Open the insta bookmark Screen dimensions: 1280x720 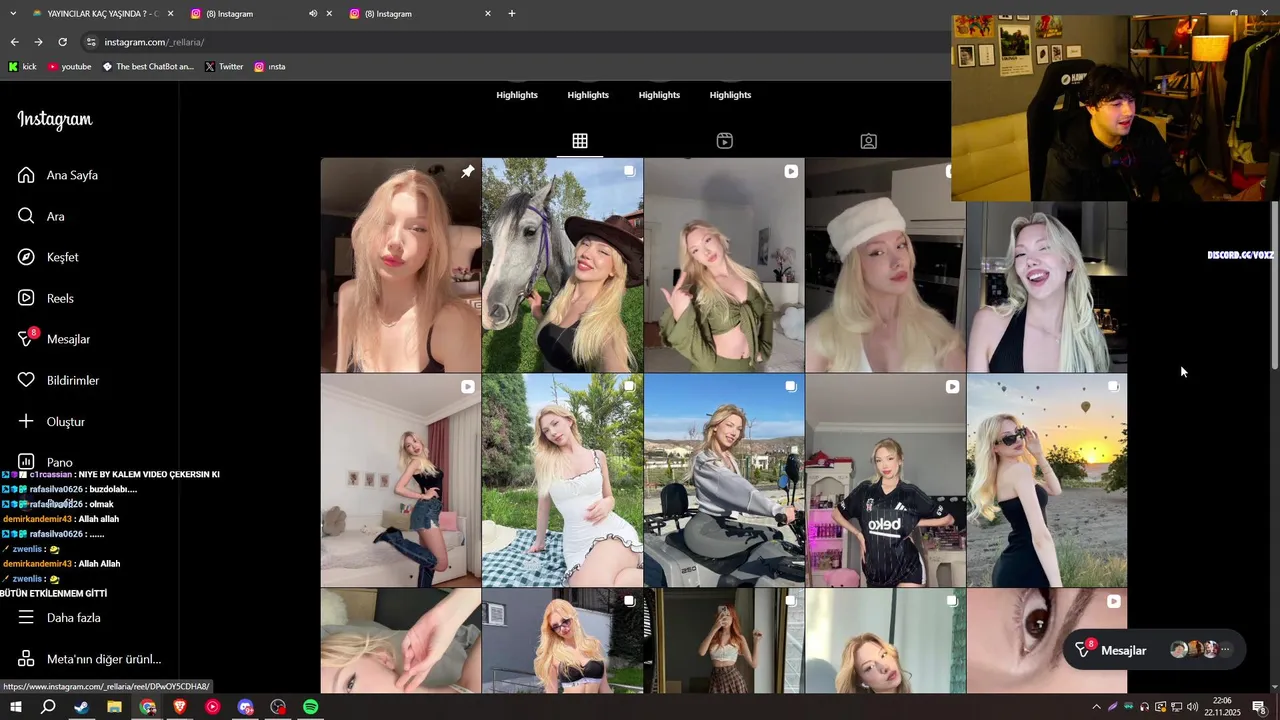(x=270, y=67)
